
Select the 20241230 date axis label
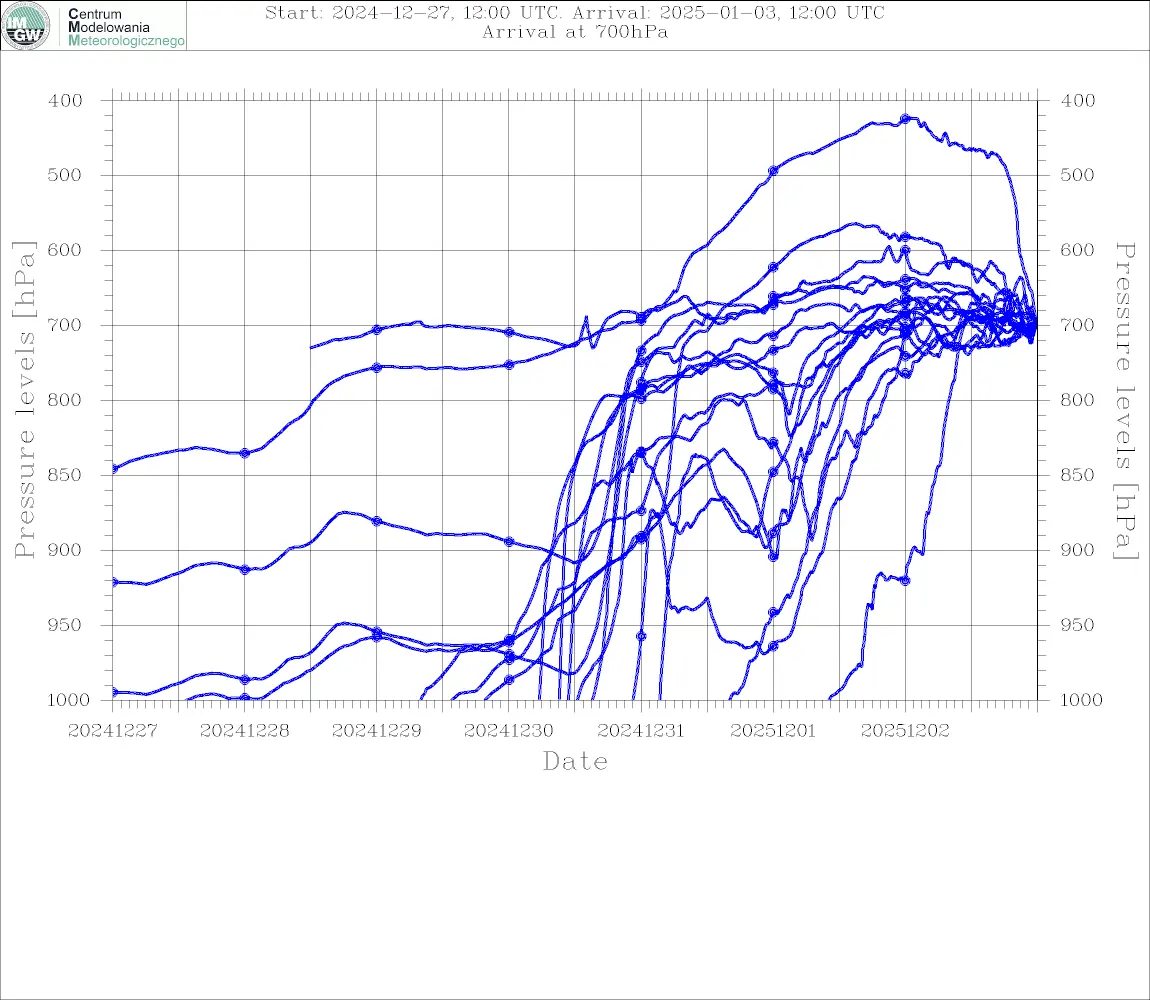(509, 731)
